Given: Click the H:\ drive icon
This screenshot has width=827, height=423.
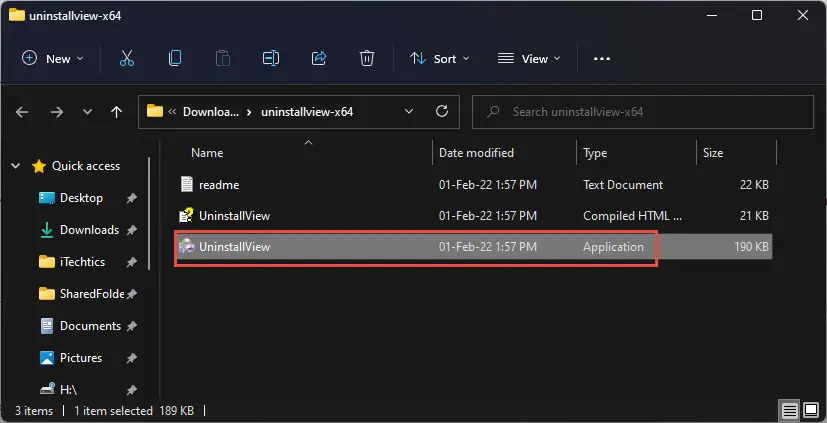Looking at the screenshot, I should (x=46, y=390).
